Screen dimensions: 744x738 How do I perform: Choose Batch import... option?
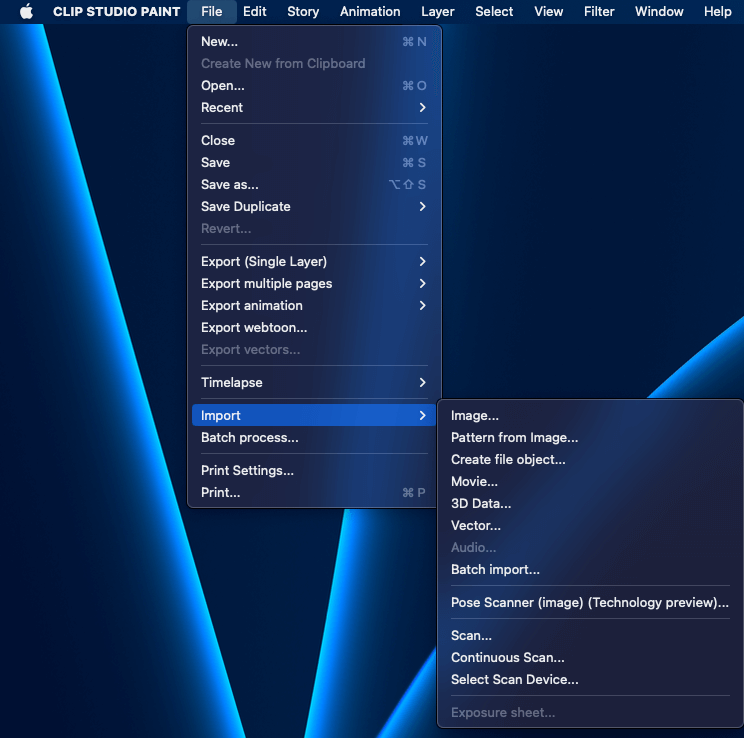click(590, 570)
